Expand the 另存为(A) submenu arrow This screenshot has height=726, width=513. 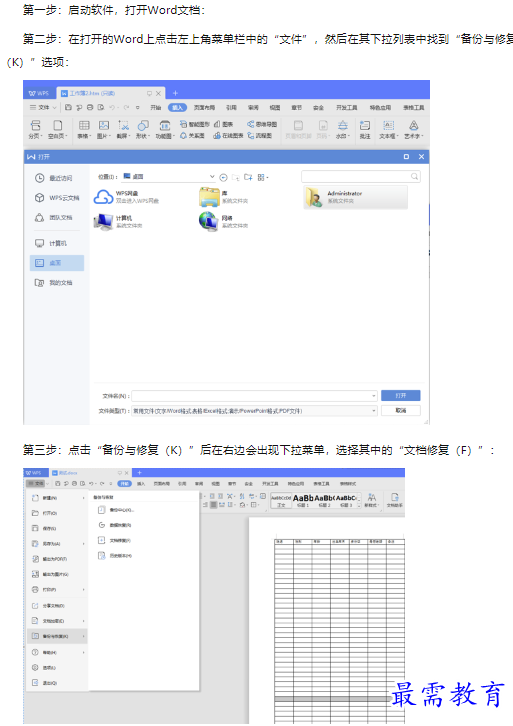tap(83, 544)
